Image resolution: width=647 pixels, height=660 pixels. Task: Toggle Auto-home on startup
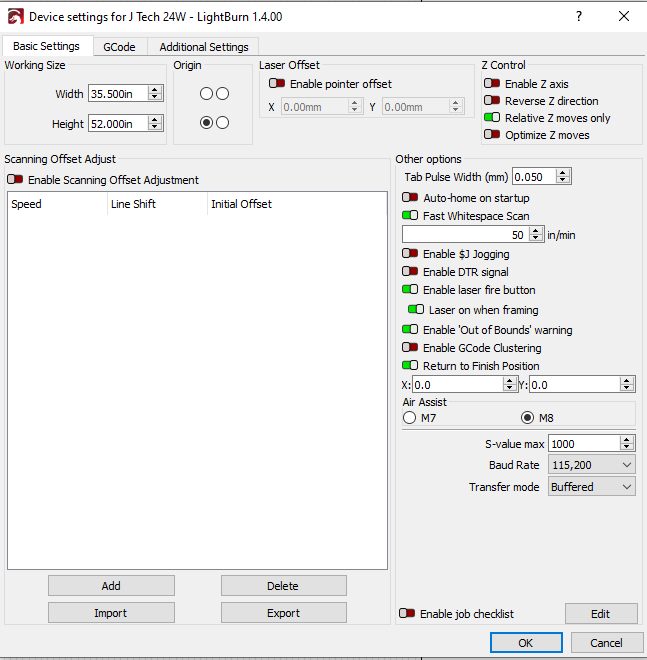point(410,198)
